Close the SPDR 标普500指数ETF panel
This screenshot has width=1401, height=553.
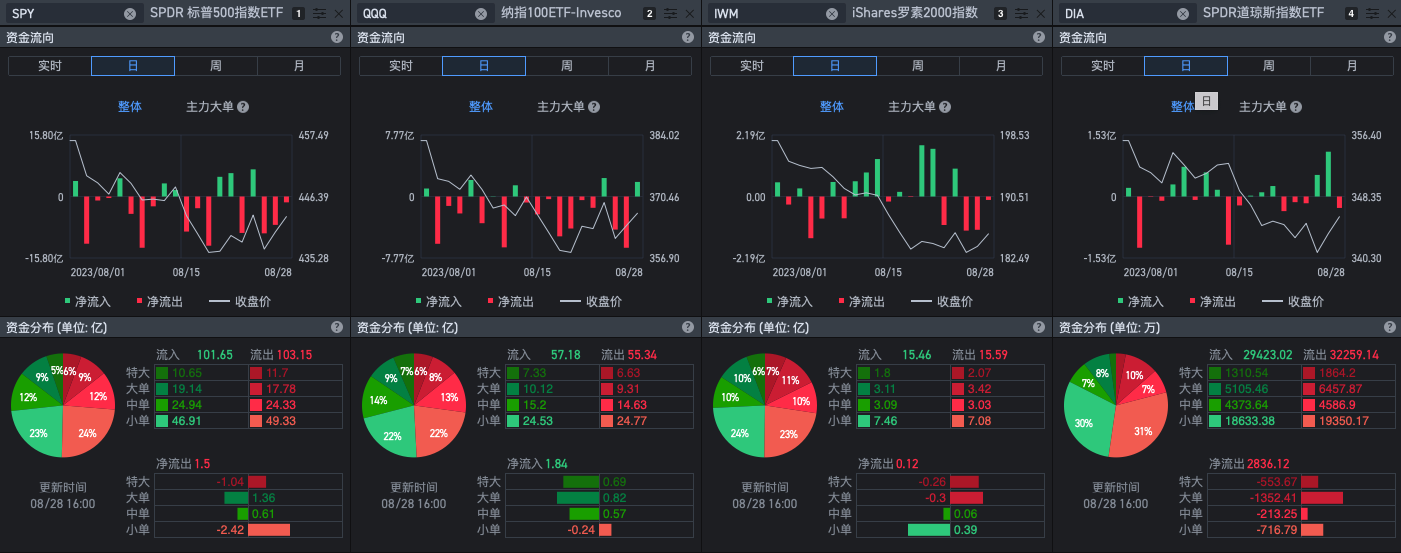point(339,14)
